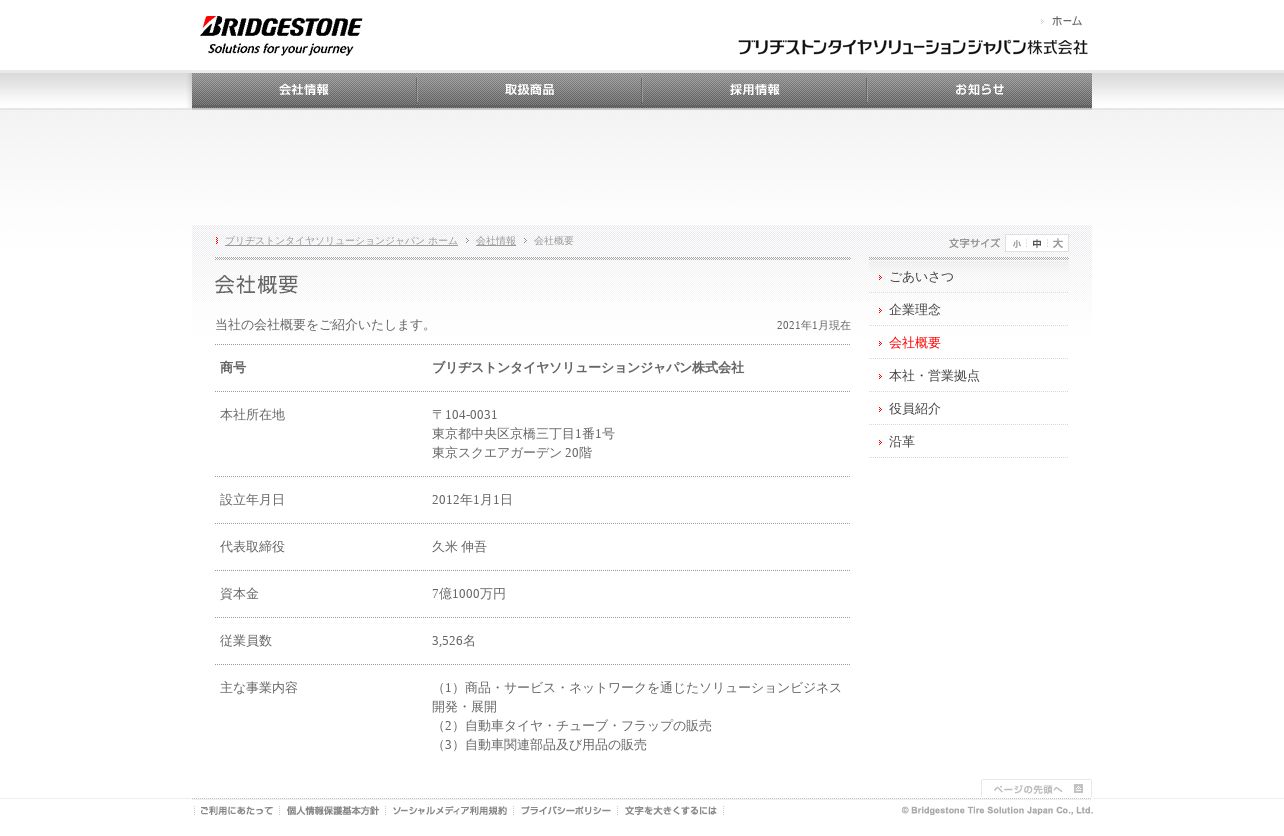Screen dimensions: 1284x836
Task: Click the intro text 当社の会社概要をご紹介いたします。
Action: click(x=325, y=325)
